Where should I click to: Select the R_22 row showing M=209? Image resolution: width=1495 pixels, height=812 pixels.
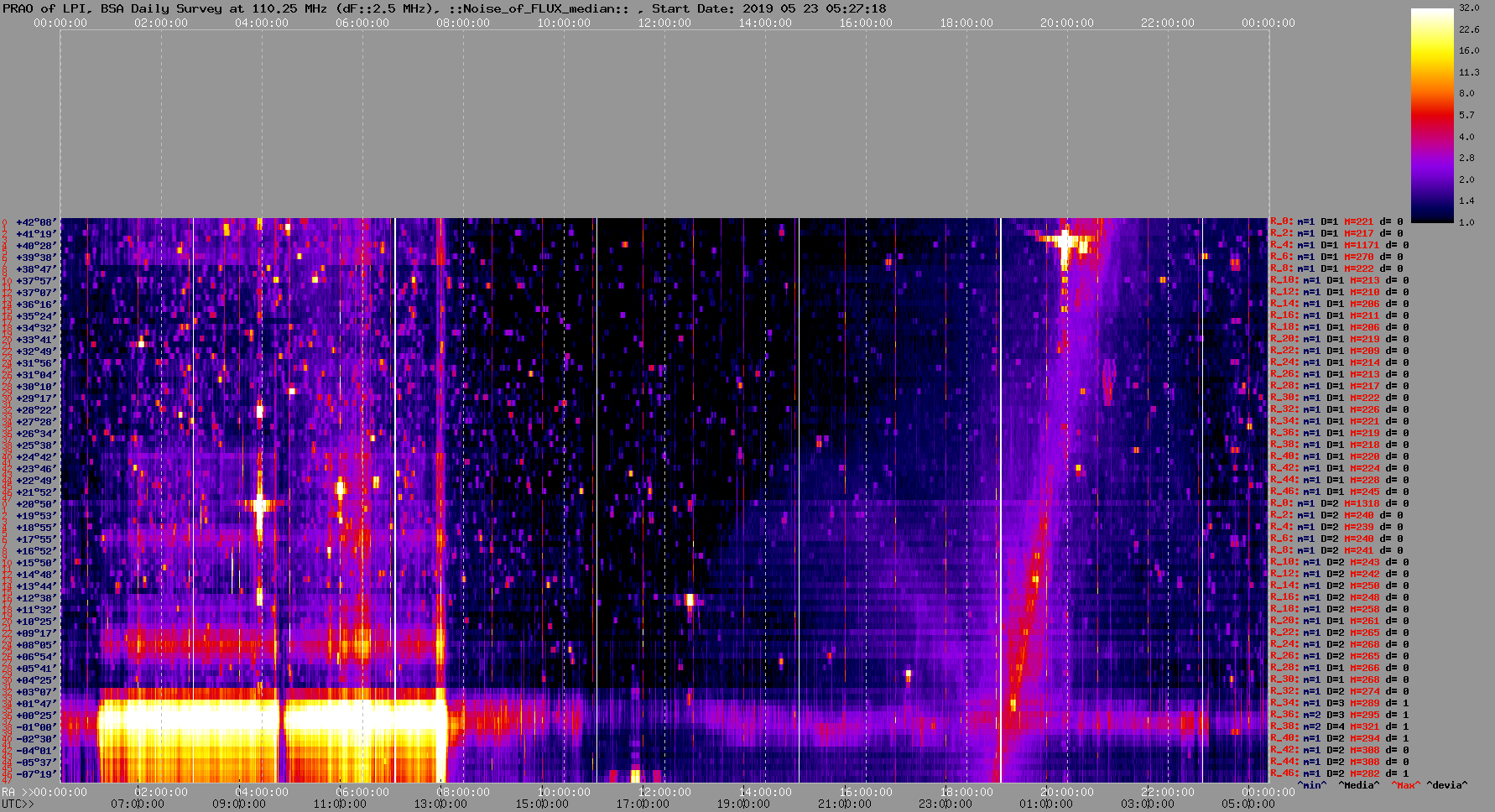pyautogui.click(x=1339, y=351)
